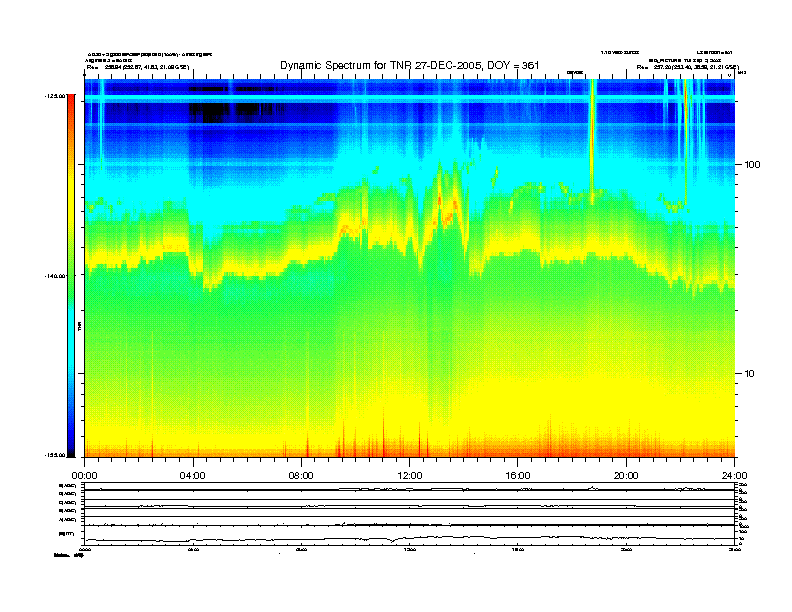
Task: Click the 100 frequency axis label
Action: click(x=752, y=165)
